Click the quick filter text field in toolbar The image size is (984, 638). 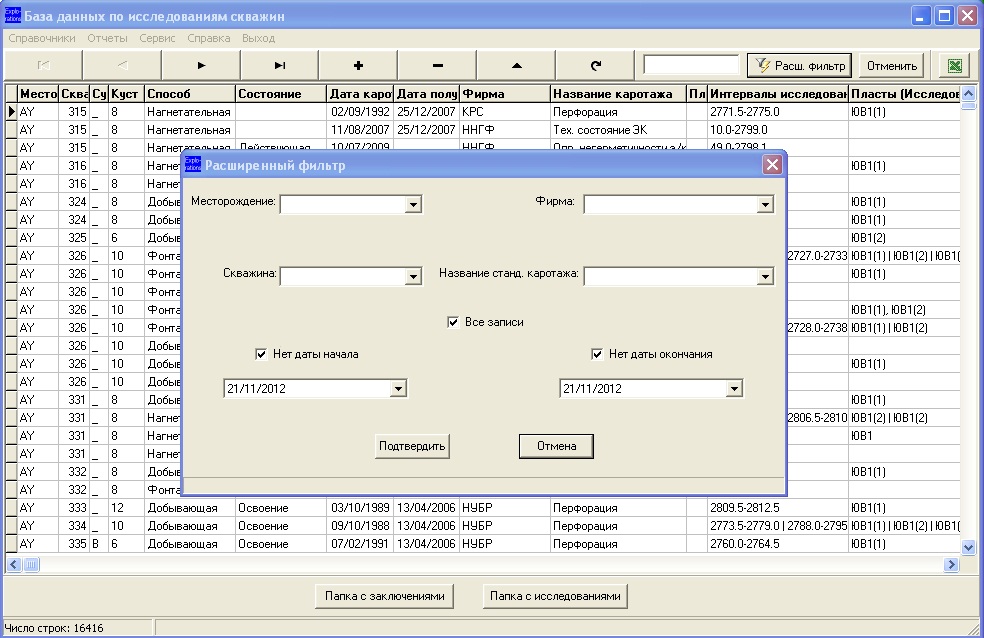point(691,65)
